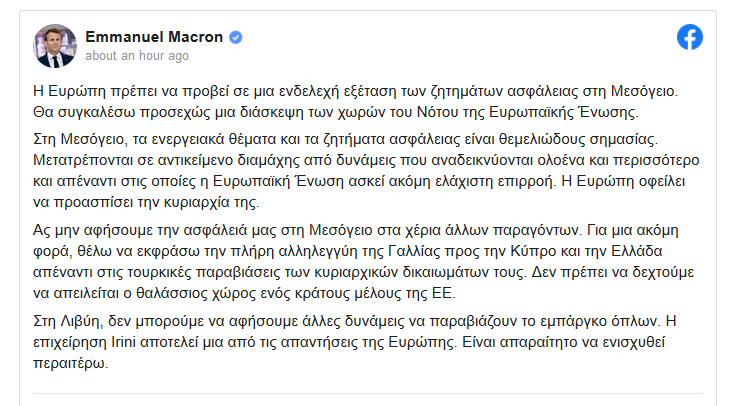This screenshot has width=743, height=406.
Task: Click the paragraph starting 'Στη Λιβύη'
Action: tap(354, 342)
